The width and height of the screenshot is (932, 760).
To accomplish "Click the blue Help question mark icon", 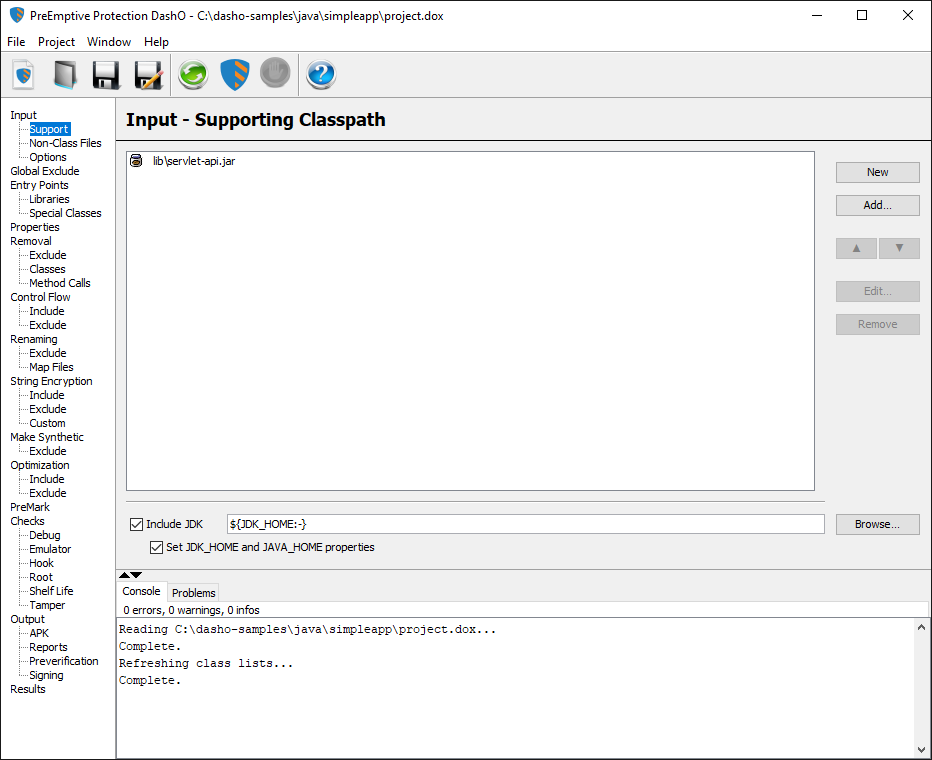I will tap(321, 75).
